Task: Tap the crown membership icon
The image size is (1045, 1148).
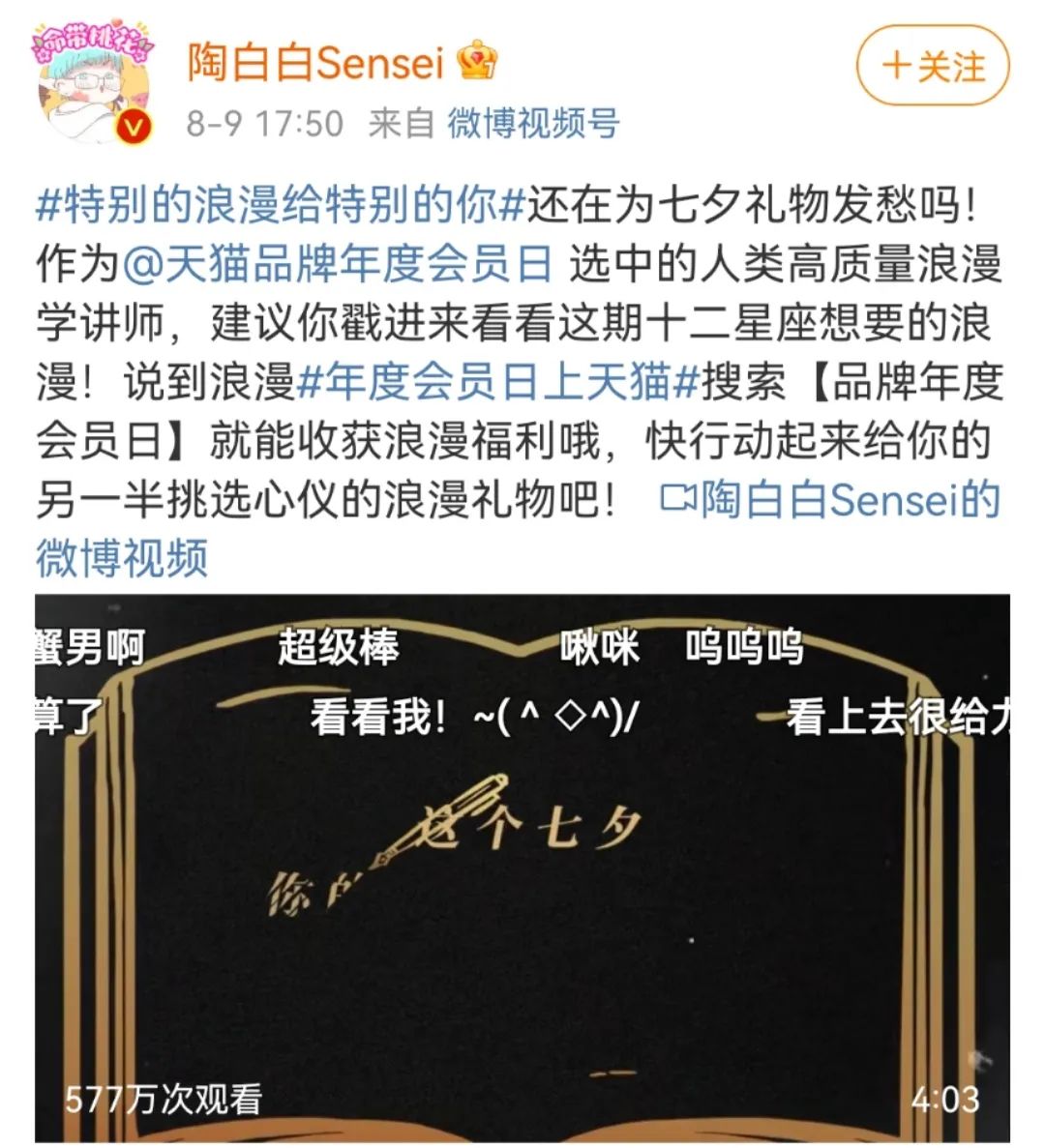Action: click(477, 60)
